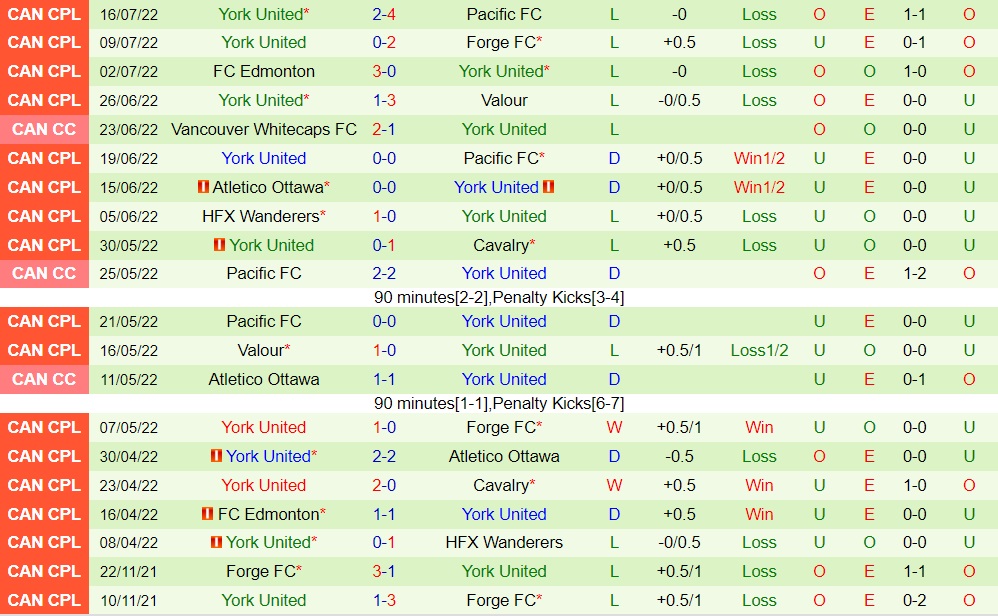
Task: Click red card icon before York United on 30/04/22
Action: pyautogui.click(x=216, y=456)
